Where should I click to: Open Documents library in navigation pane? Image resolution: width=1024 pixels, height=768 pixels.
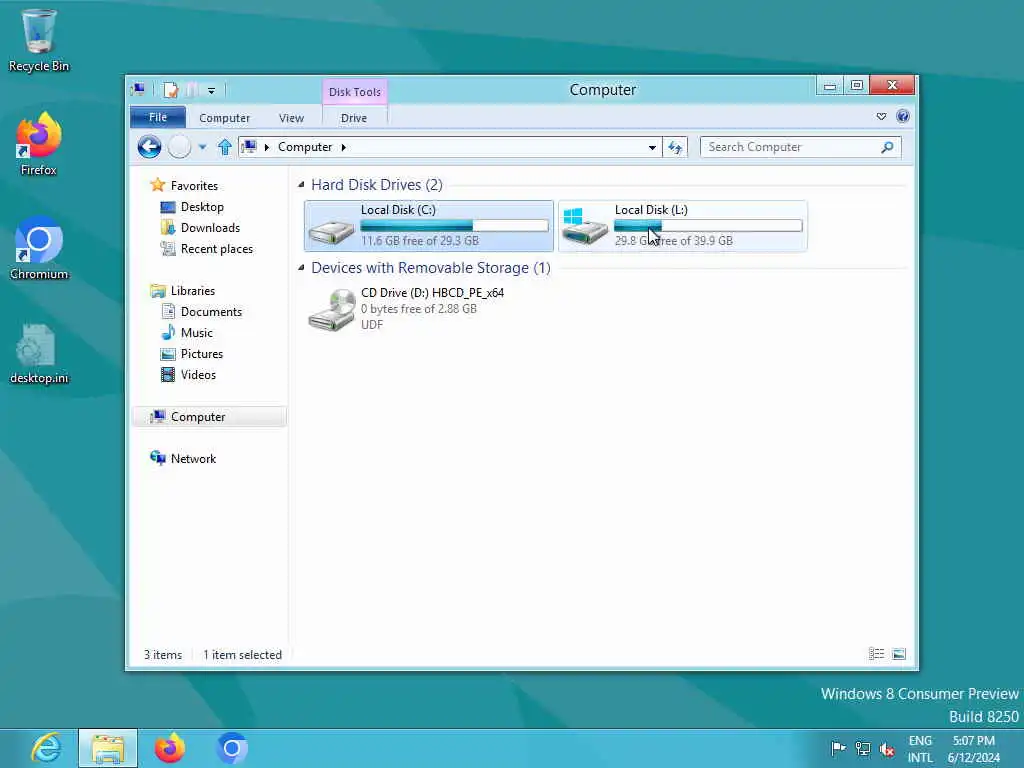pos(211,312)
